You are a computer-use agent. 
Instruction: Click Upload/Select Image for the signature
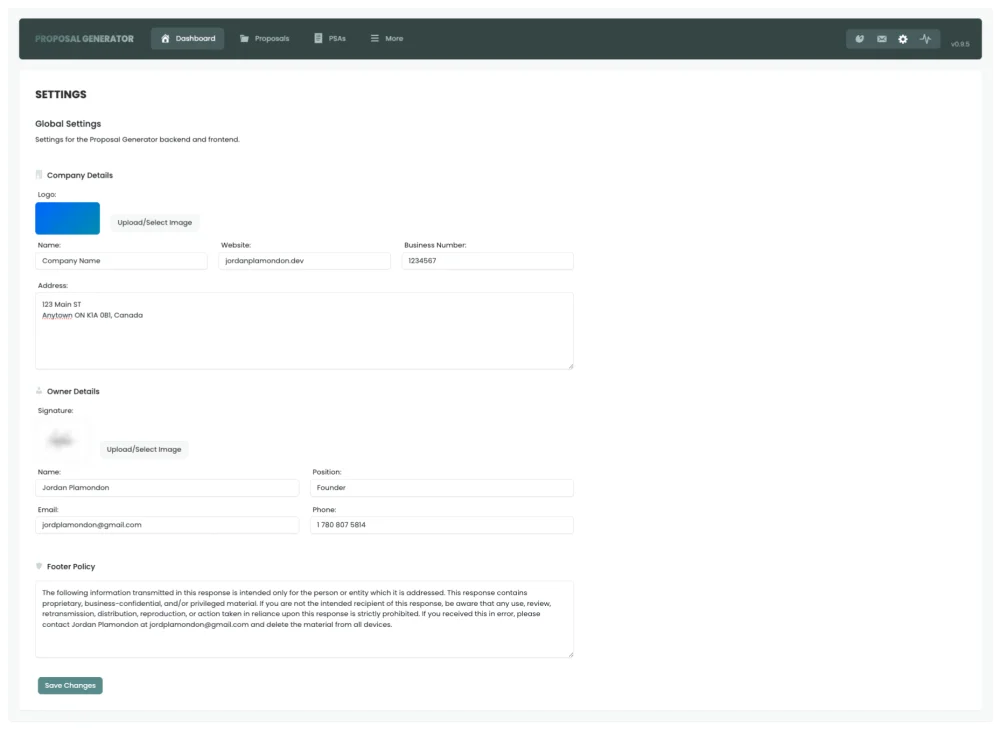[143, 450]
